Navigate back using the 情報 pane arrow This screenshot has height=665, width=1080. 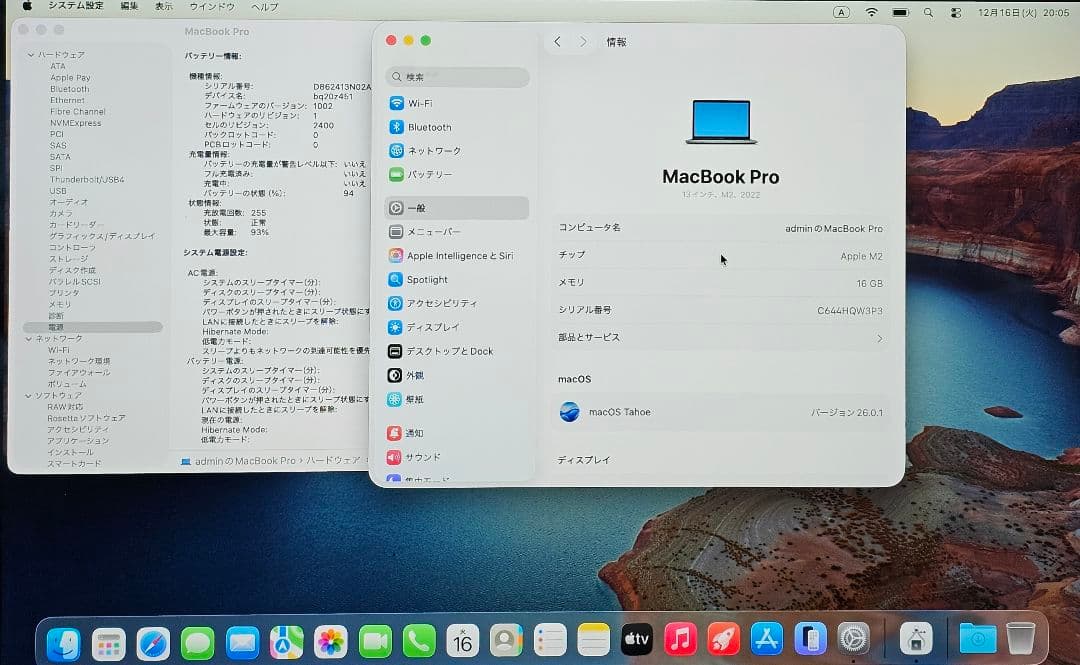(558, 41)
